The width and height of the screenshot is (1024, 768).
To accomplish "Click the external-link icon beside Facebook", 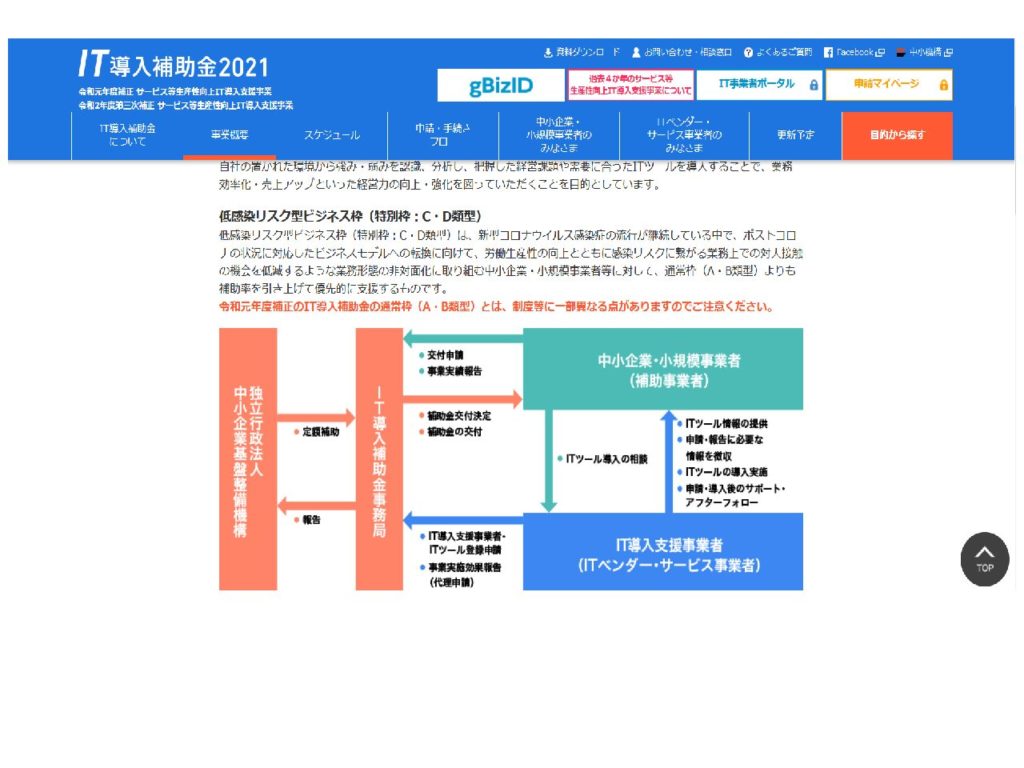I will (x=878, y=51).
